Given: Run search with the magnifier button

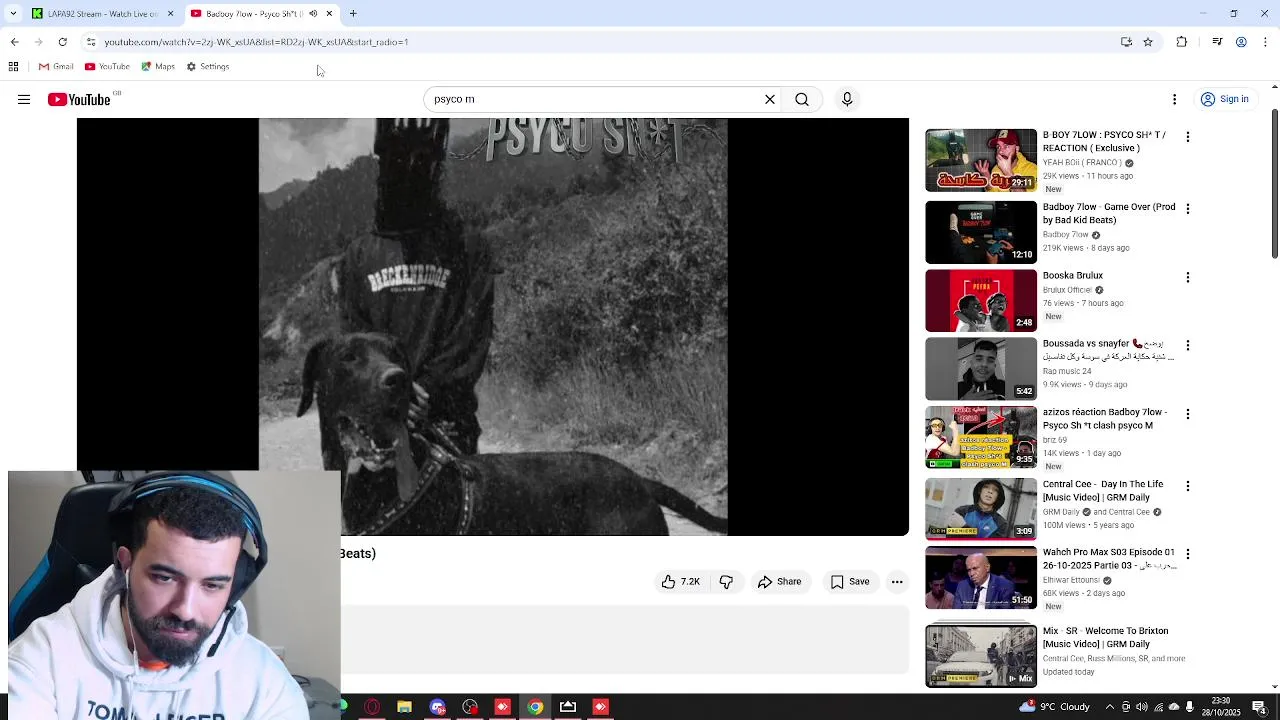Looking at the screenshot, I should coord(802,99).
